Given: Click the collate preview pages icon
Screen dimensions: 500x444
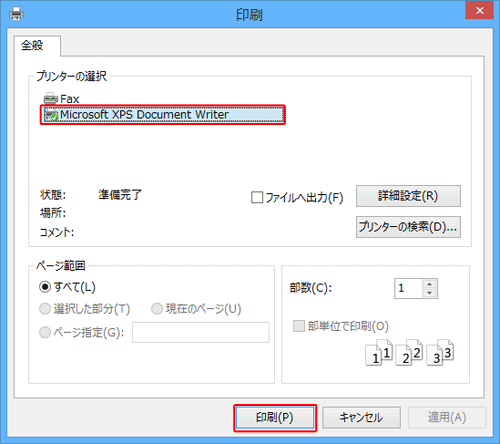Looking at the screenshot, I should click(x=410, y=353).
